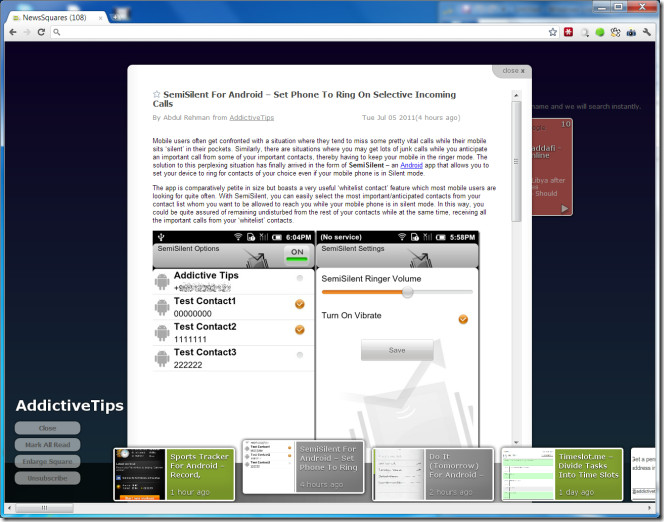Toggle the SemiSilent ON switch

(x=297, y=254)
